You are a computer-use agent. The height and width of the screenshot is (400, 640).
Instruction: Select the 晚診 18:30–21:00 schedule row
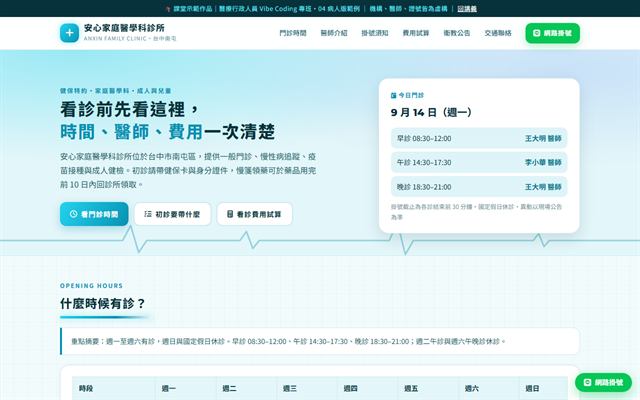pos(479,187)
